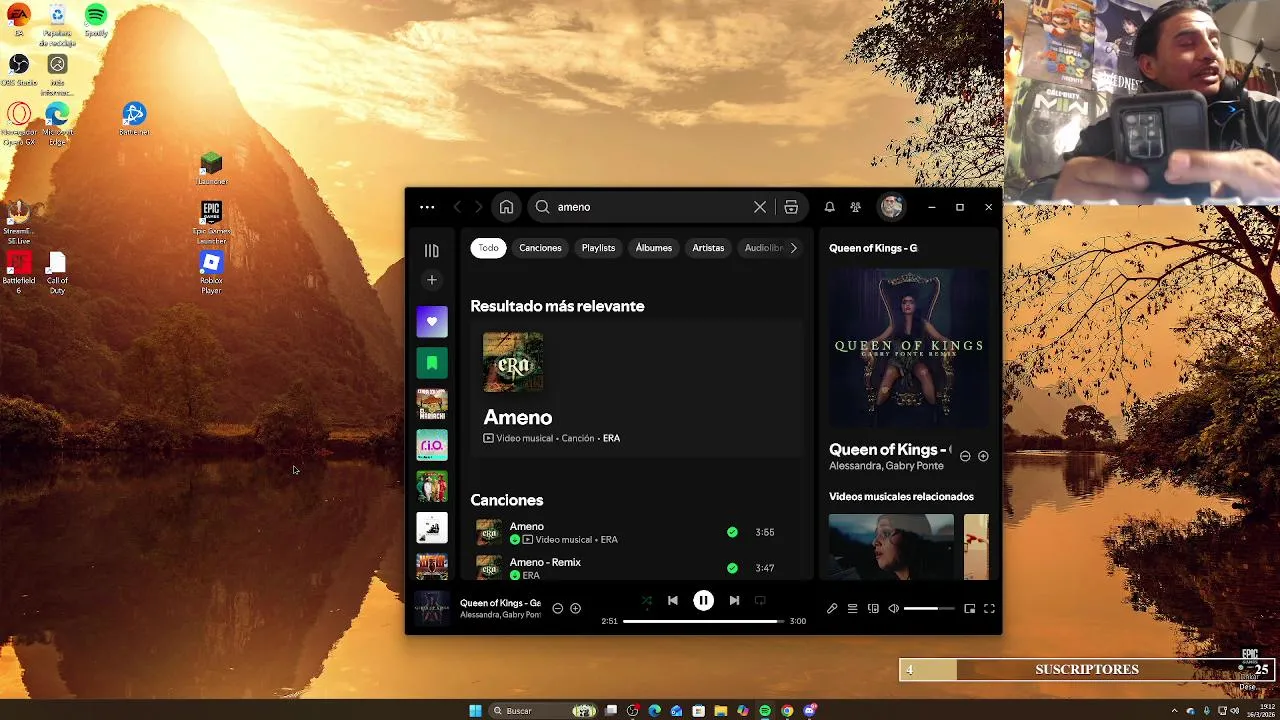Adjust the Spotify volume slider

(x=929, y=609)
